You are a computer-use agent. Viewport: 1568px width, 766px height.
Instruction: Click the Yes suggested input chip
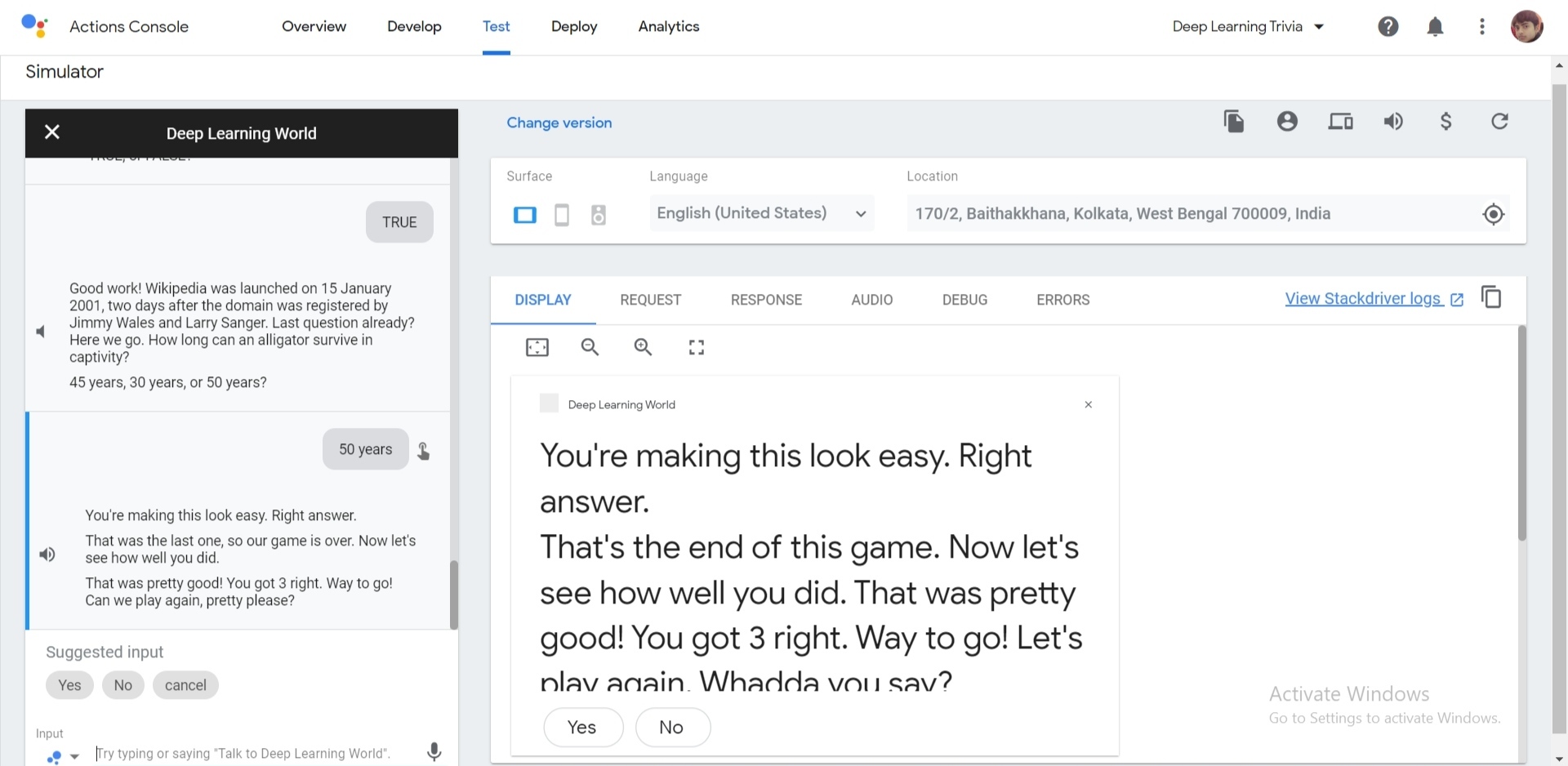tap(69, 685)
